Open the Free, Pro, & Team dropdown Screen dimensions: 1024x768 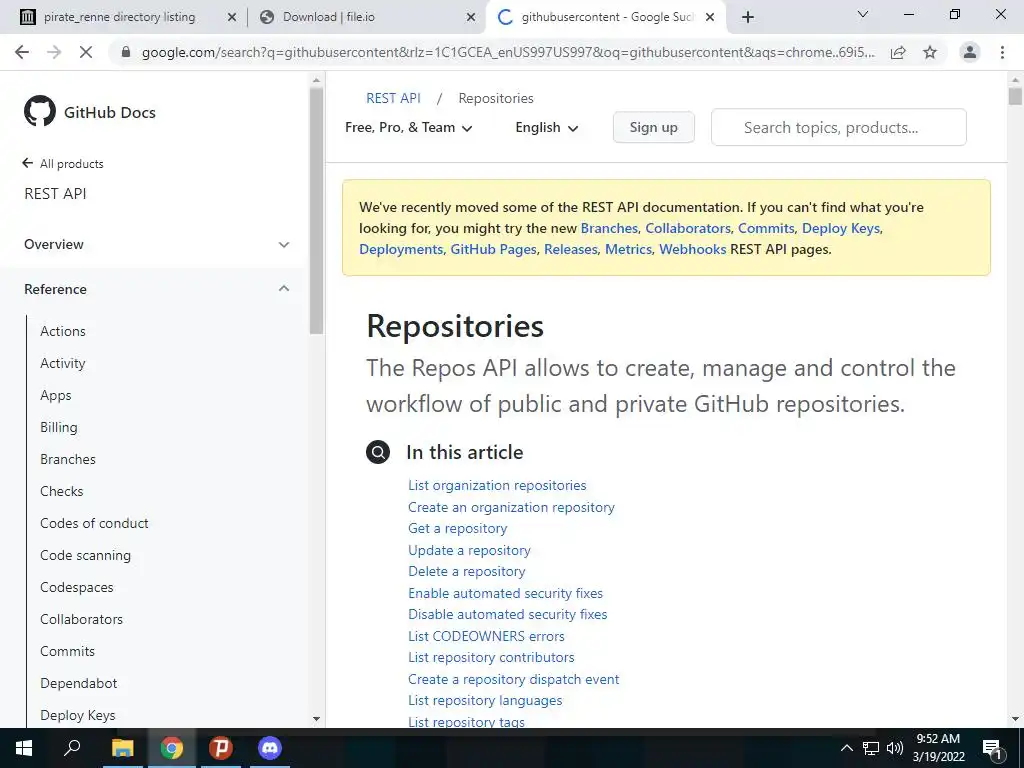point(408,127)
